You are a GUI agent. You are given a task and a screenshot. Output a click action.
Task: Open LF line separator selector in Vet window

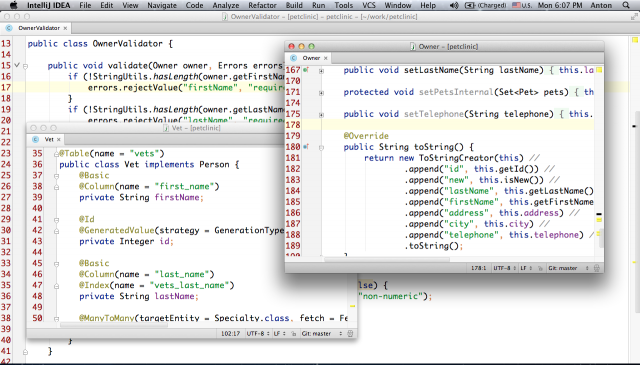click(x=279, y=334)
